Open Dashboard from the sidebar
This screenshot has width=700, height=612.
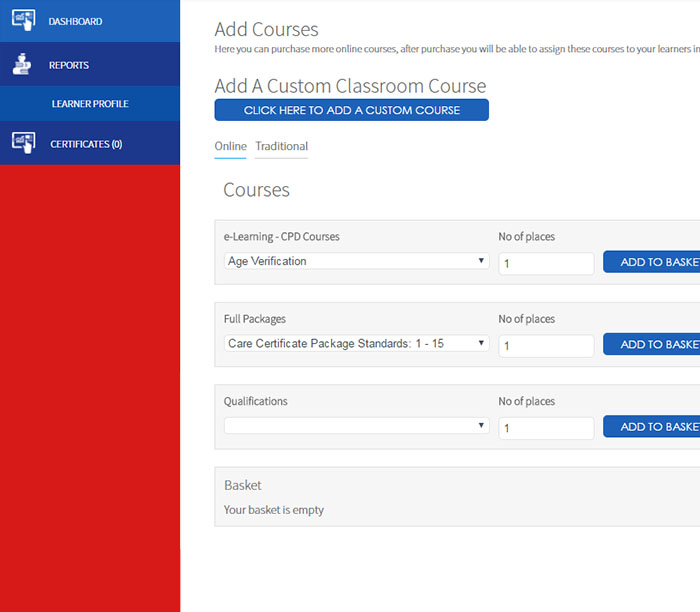point(90,21)
